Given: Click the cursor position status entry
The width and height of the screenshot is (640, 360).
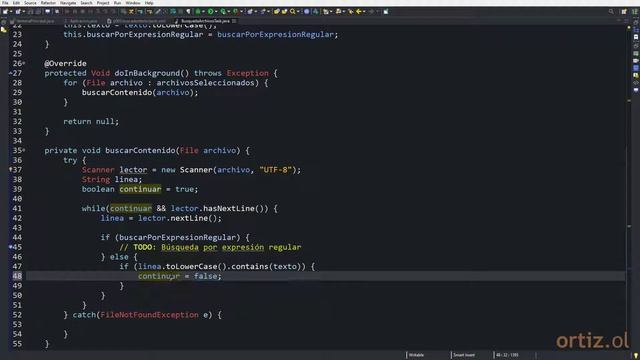Looking at the screenshot, I should pos(507,355).
